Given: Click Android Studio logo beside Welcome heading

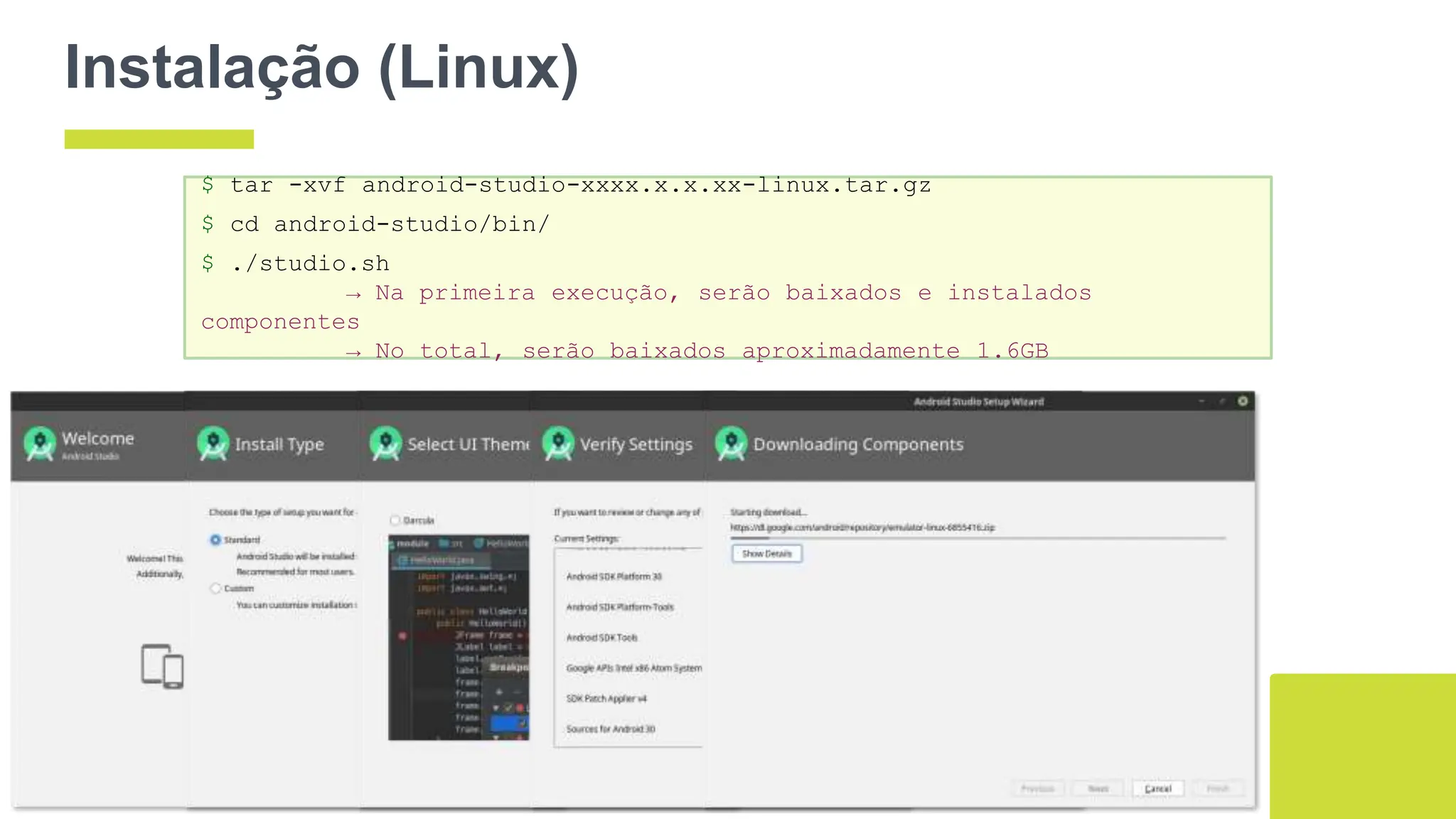Looking at the screenshot, I should (x=40, y=444).
